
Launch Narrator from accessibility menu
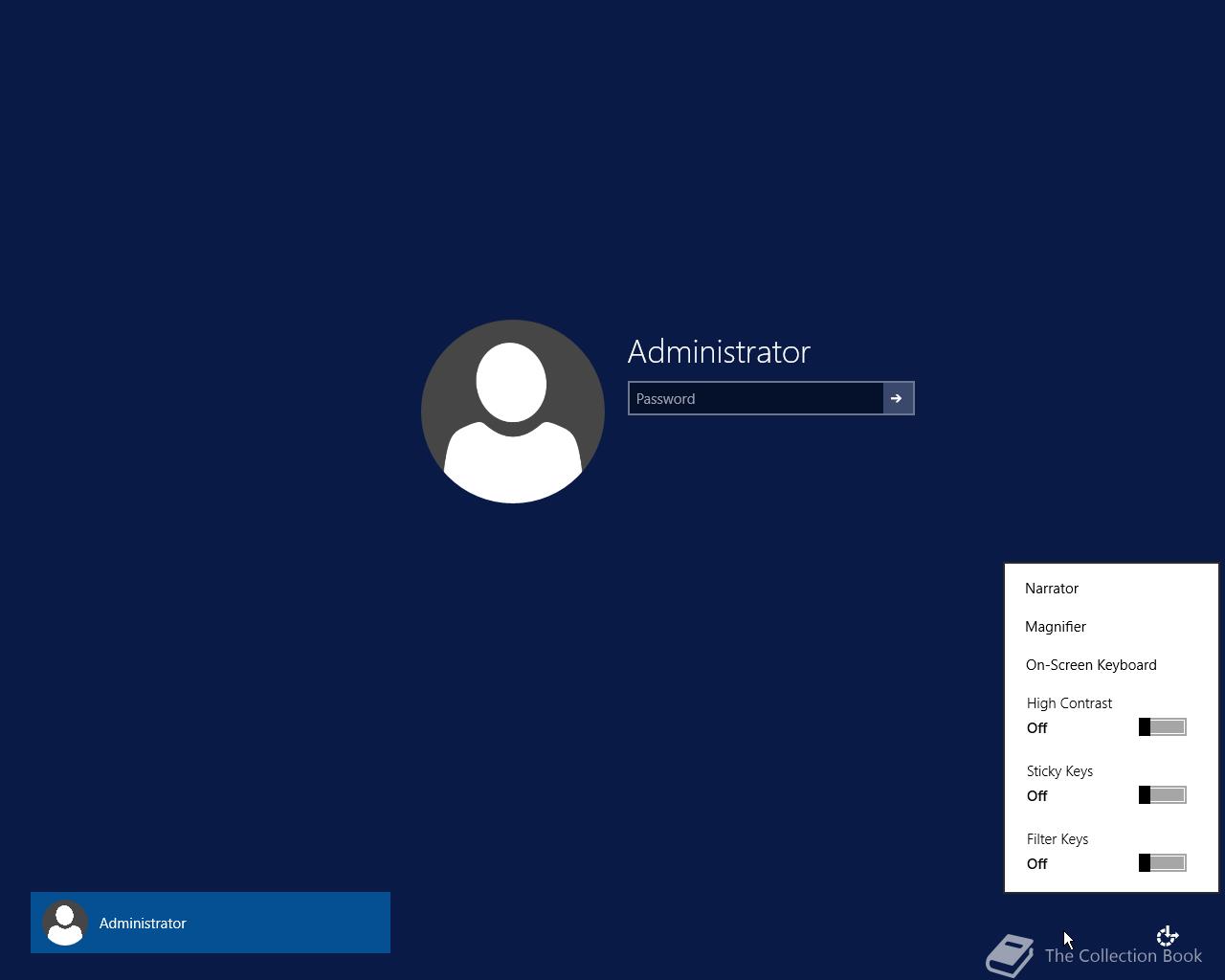[x=1052, y=589]
